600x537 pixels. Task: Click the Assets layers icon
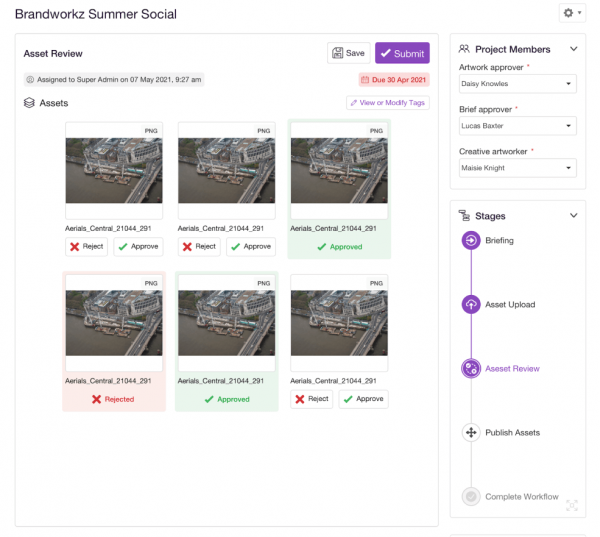pyautogui.click(x=29, y=103)
